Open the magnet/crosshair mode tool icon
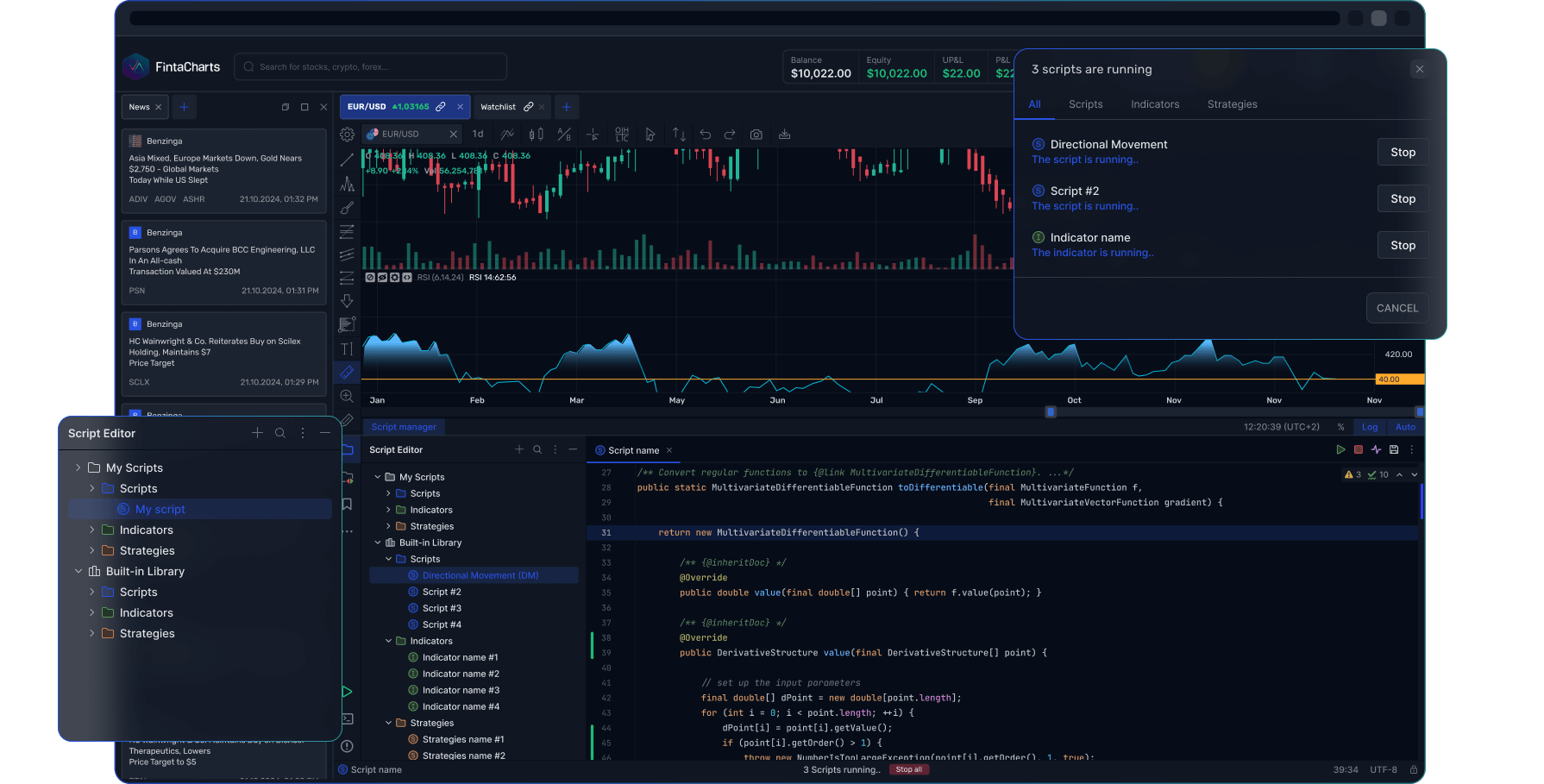The height and width of the screenshot is (784, 1544). pyautogui.click(x=593, y=135)
